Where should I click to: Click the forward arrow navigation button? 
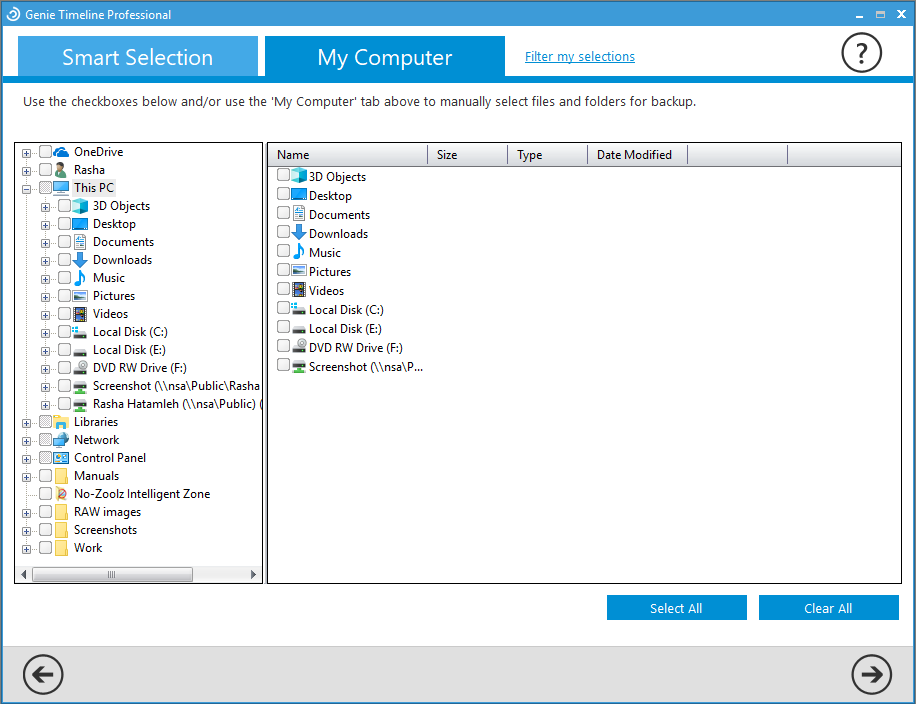click(x=871, y=675)
